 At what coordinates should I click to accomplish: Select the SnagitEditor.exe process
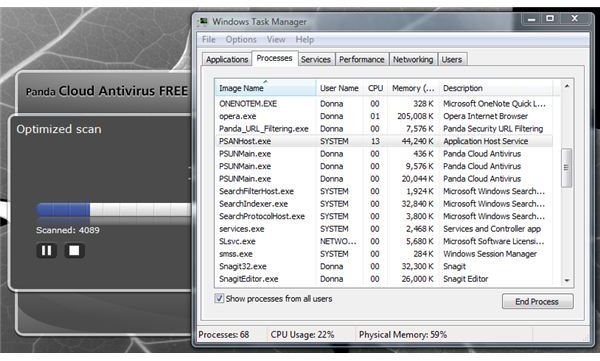(384, 279)
